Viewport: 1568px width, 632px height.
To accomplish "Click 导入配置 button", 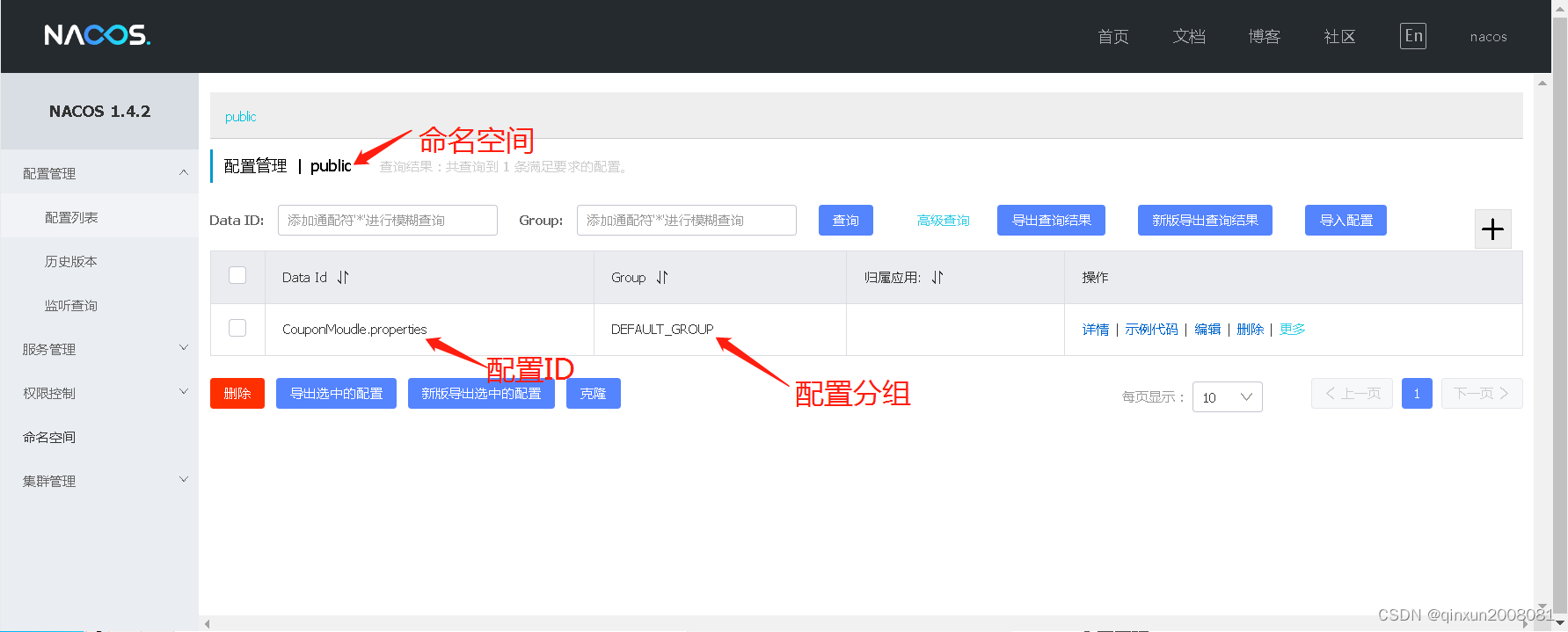I will point(1346,221).
